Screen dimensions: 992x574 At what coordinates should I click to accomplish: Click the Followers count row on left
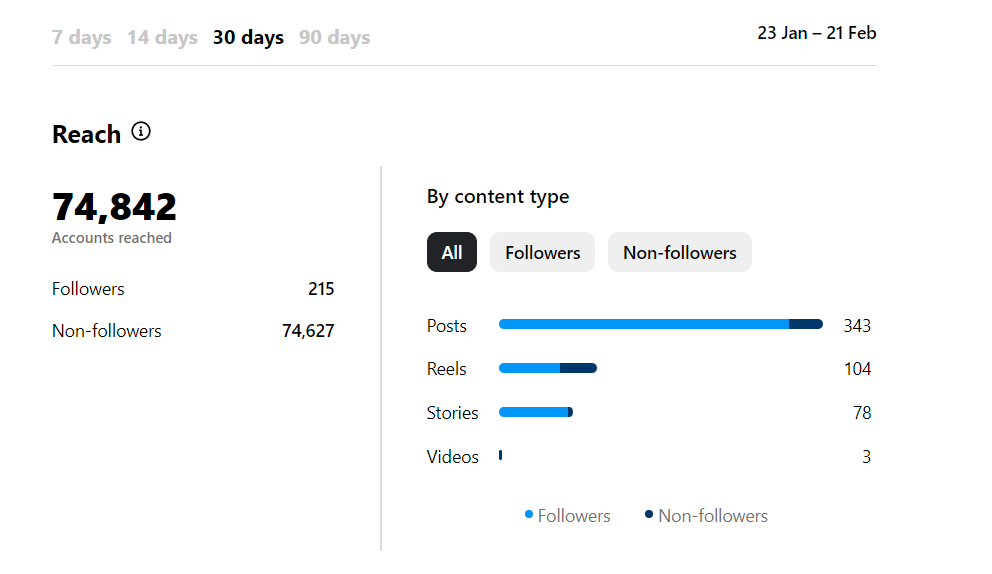pyautogui.click(x=192, y=289)
